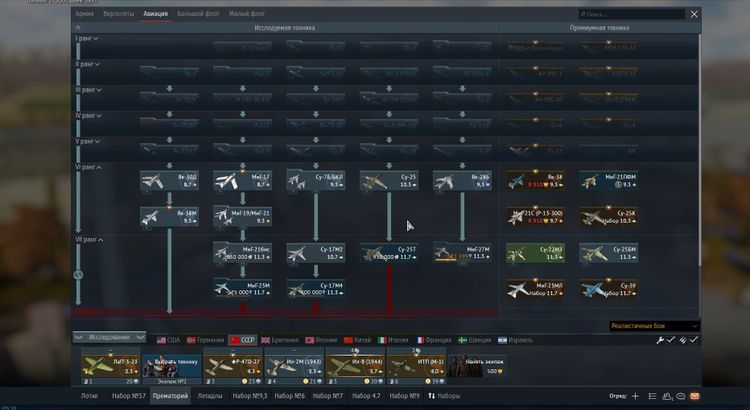Choose the premium Су-39 aircraft
This screenshot has height=410, width=750.
pyautogui.click(x=609, y=288)
